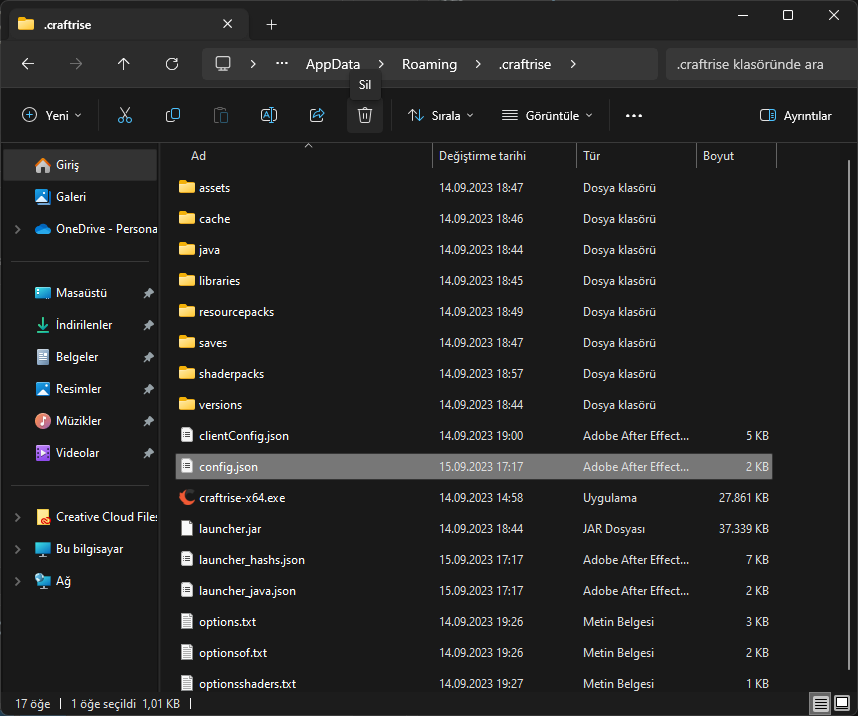
Task: Click the Copy icon in toolbar
Action: coord(173,115)
